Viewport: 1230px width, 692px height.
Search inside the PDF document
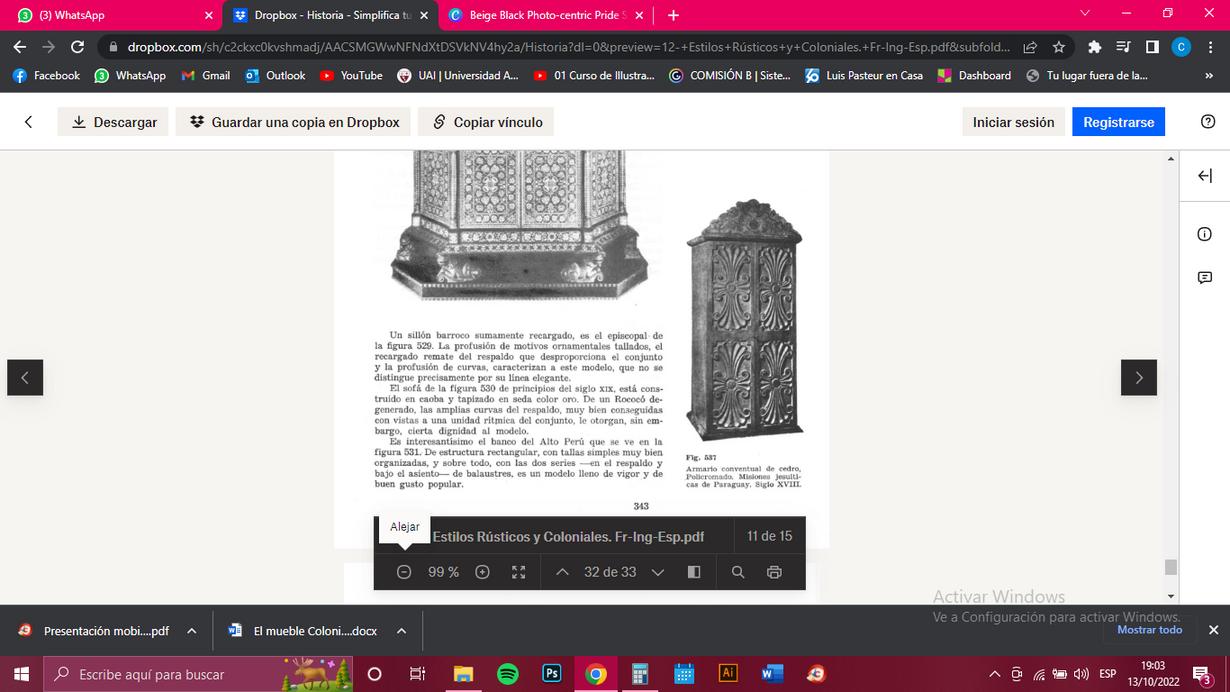pyautogui.click(x=738, y=572)
